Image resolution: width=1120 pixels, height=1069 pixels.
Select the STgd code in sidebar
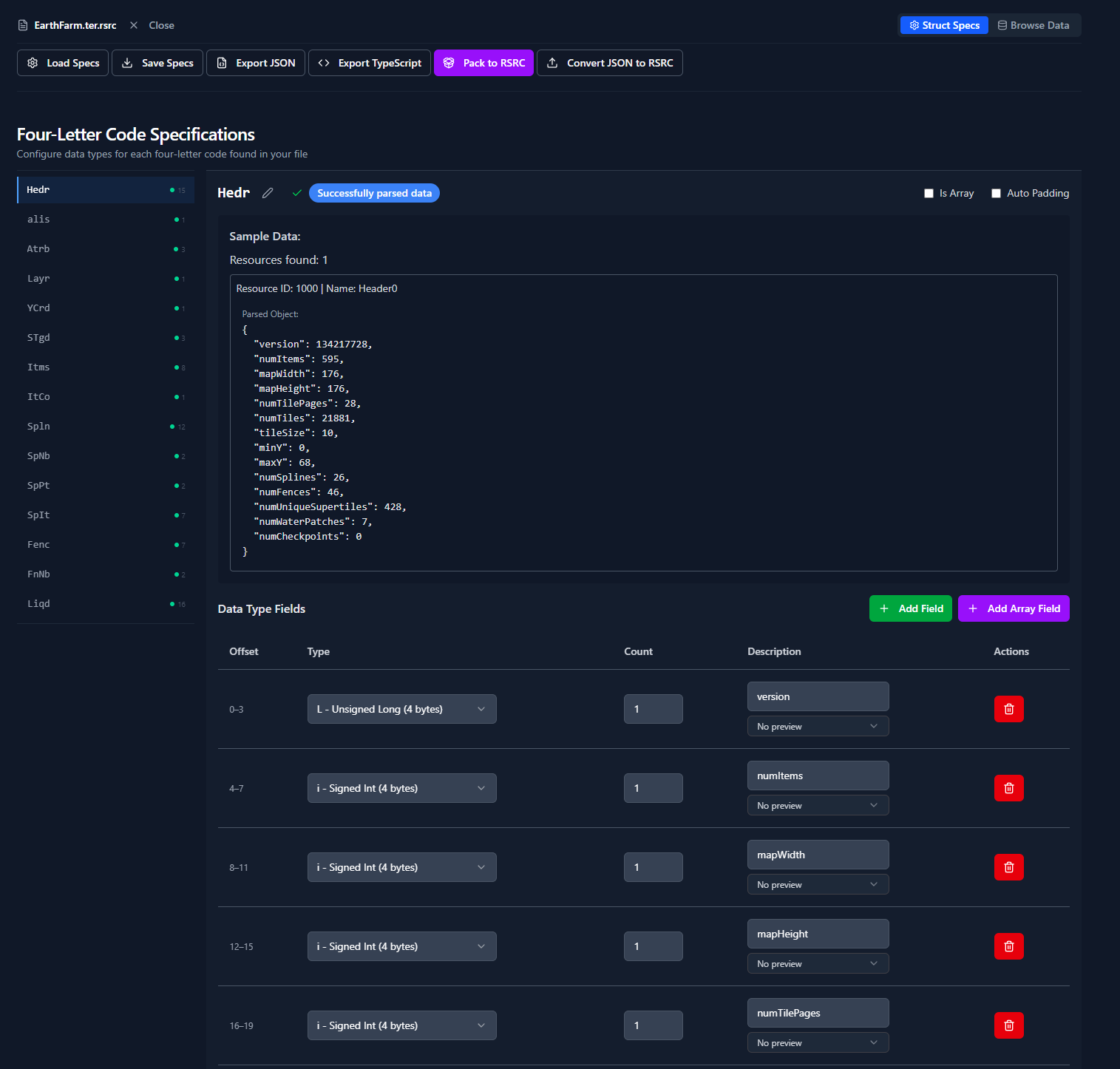pyautogui.click(x=106, y=338)
